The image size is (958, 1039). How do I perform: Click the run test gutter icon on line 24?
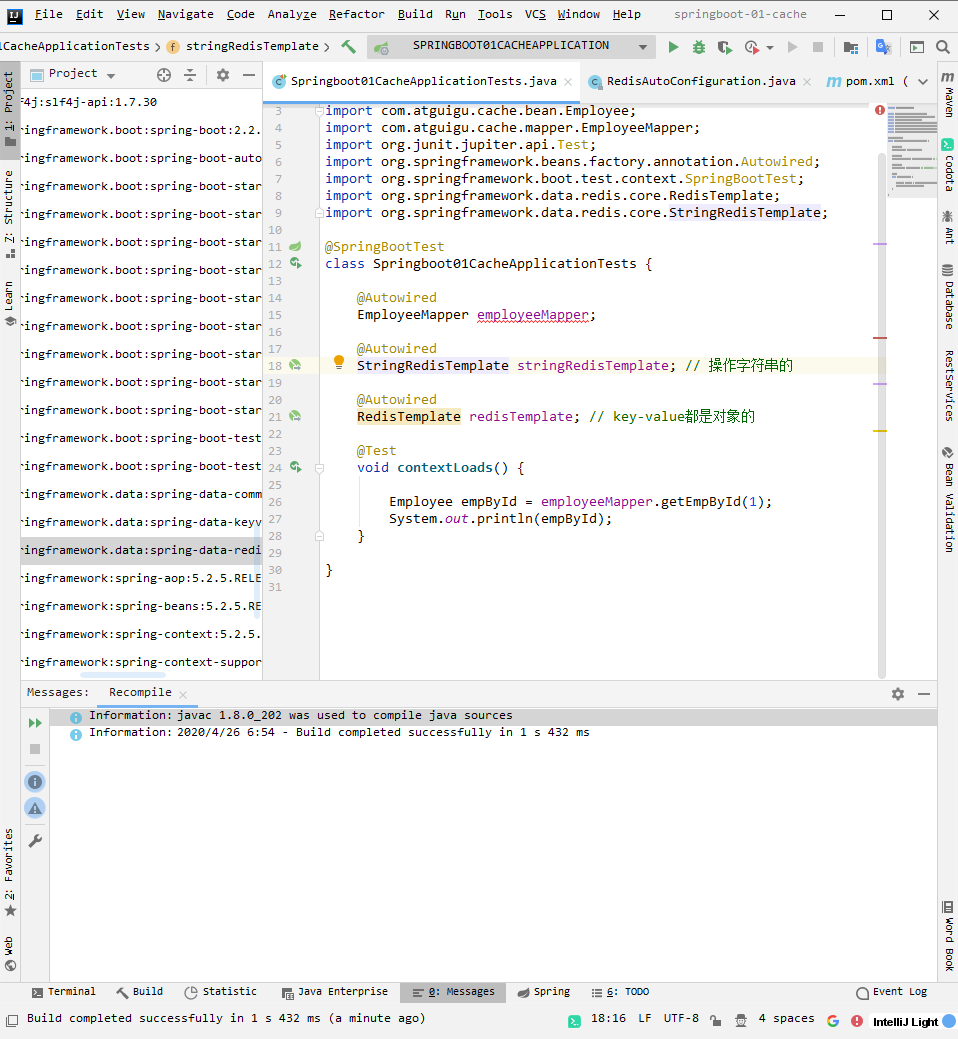point(295,467)
